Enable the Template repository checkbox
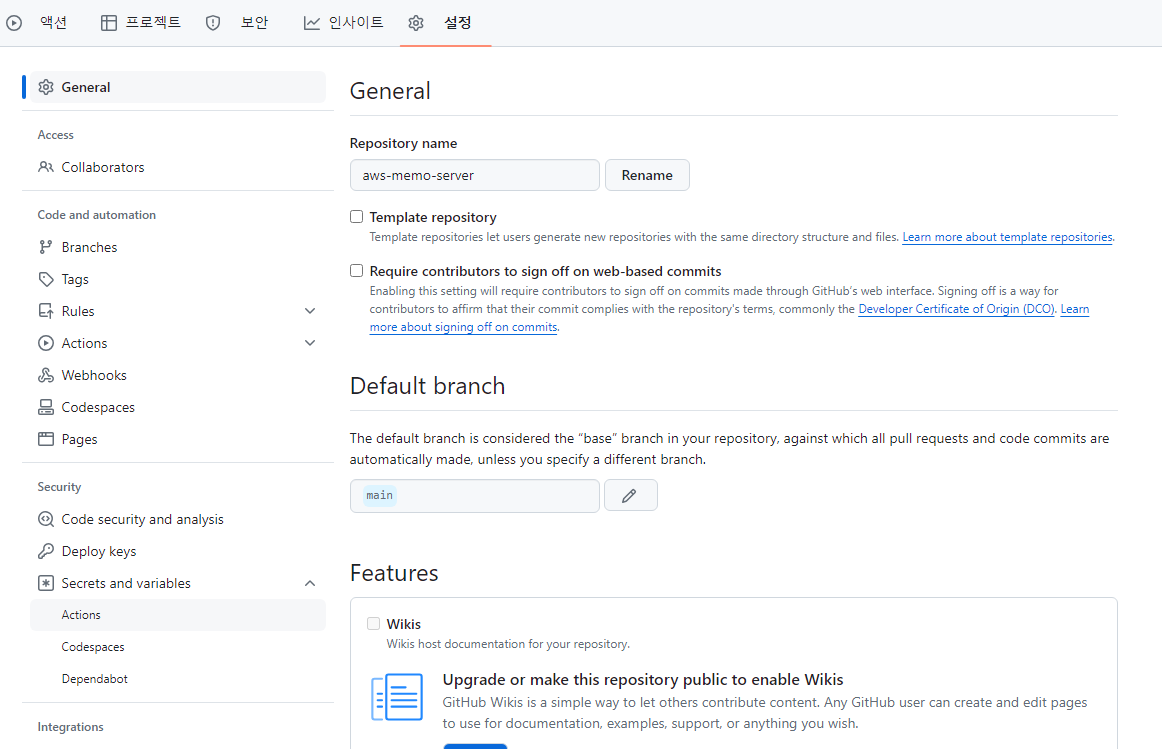This screenshot has width=1162, height=749. point(356,216)
